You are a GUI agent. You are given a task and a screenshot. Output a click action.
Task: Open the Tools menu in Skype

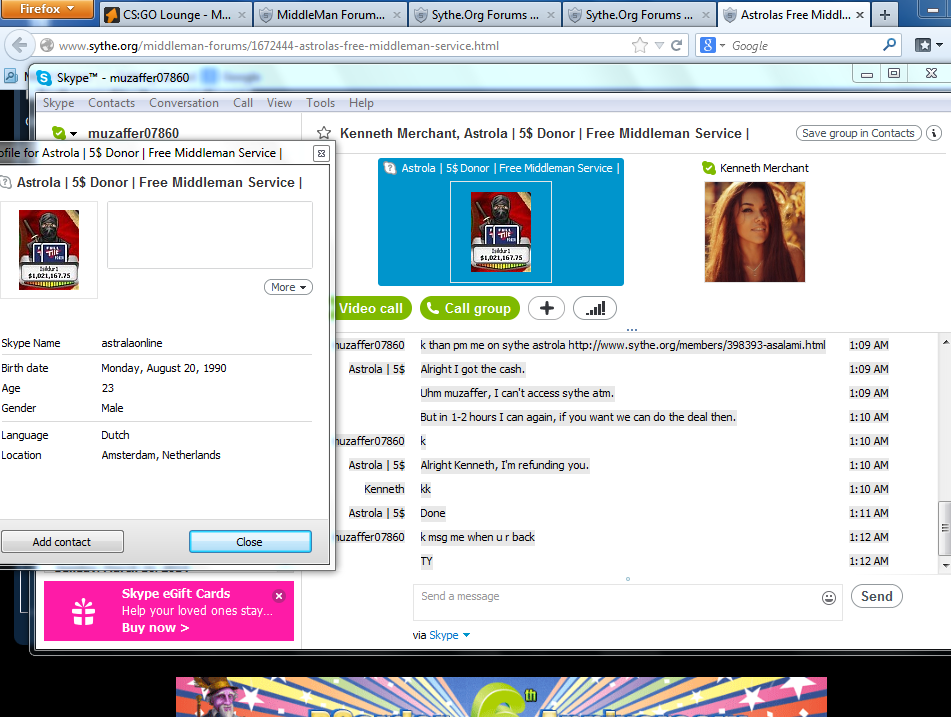320,103
